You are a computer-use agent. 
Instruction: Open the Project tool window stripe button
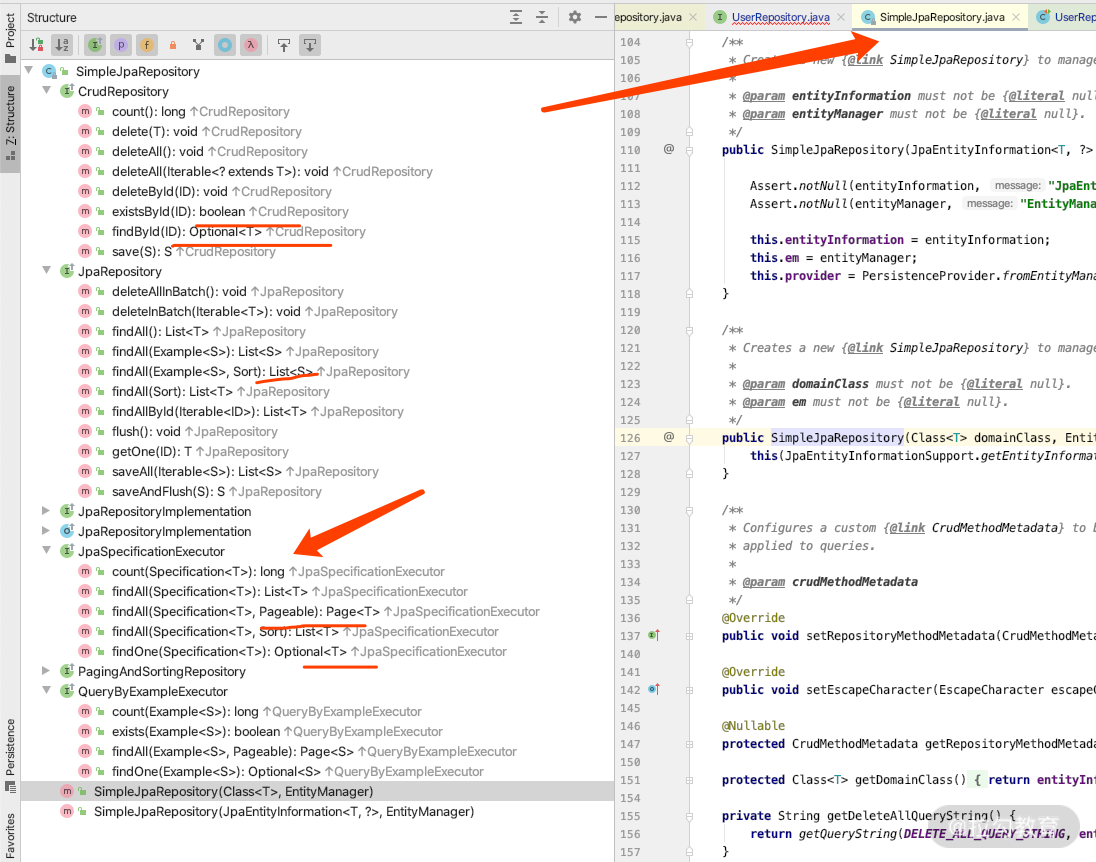10,38
